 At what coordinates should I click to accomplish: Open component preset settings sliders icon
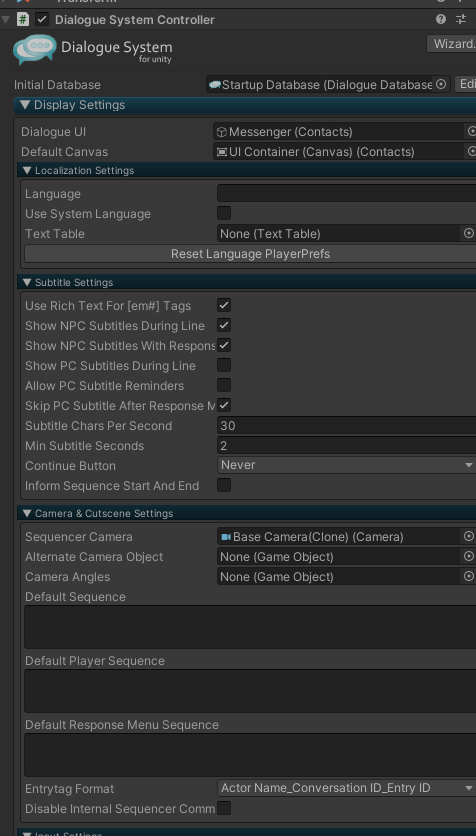[x=461, y=20]
